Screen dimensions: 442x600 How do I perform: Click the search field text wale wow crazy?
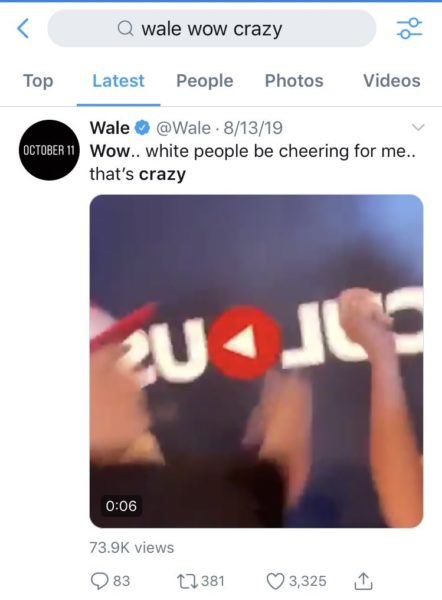point(212,29)
